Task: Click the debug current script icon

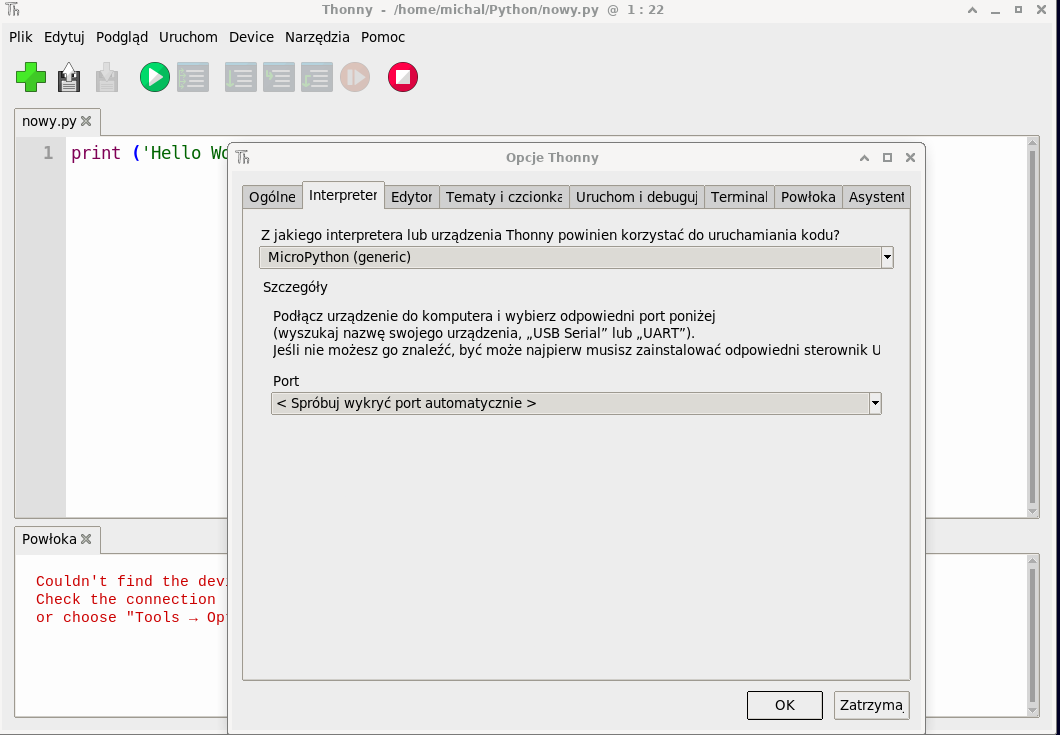Action: click(193, 77)
